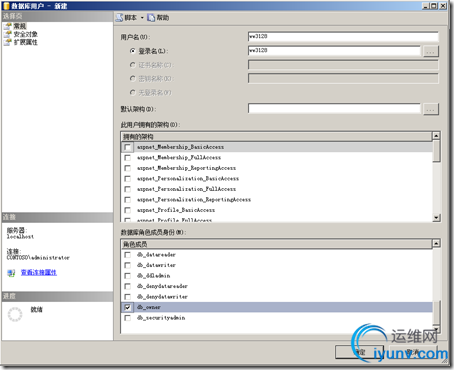The width and height of the screenshot is (454, 370).
Task: Check the db_datawriter role
Action: (x=127, y=265)
